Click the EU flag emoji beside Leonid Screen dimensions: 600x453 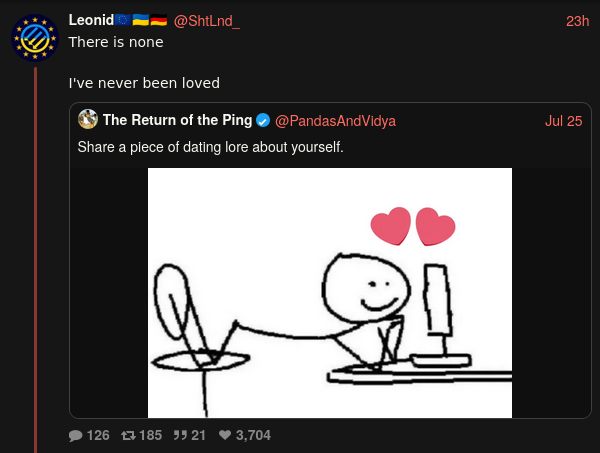point(123,20)
